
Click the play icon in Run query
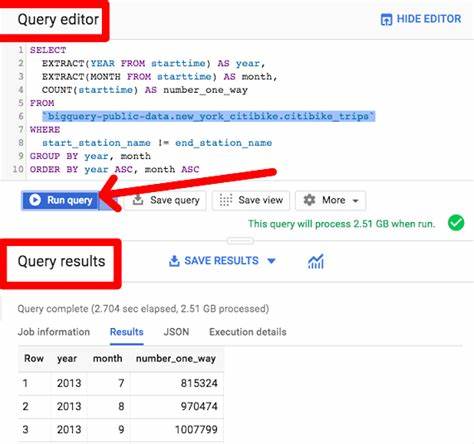(35, 200)
